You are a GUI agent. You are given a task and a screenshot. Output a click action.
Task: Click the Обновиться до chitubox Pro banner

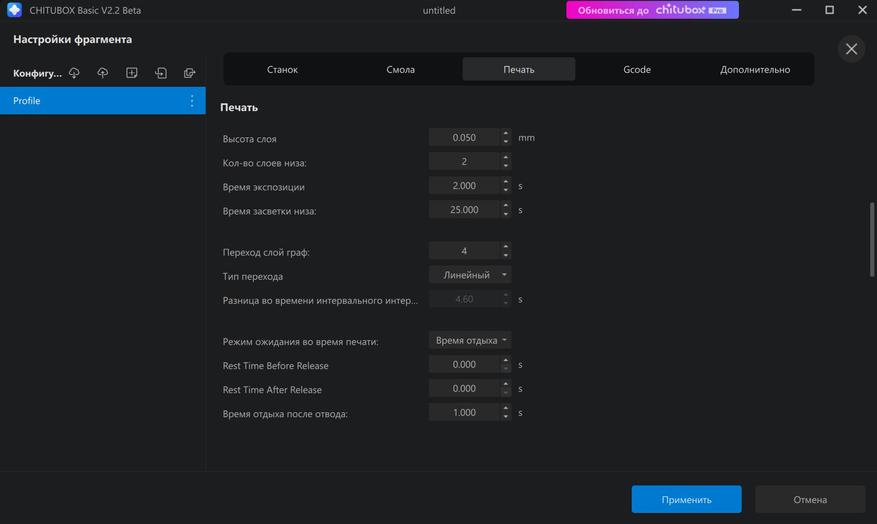click(x=652, y=10)
